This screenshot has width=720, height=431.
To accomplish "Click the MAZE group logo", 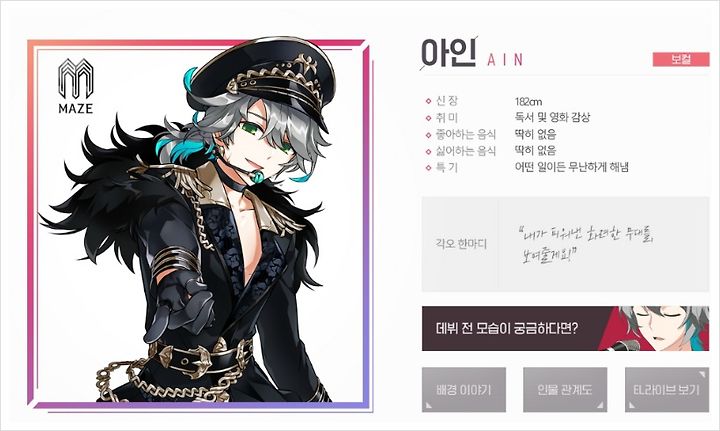I will click(x=76, y=86).
